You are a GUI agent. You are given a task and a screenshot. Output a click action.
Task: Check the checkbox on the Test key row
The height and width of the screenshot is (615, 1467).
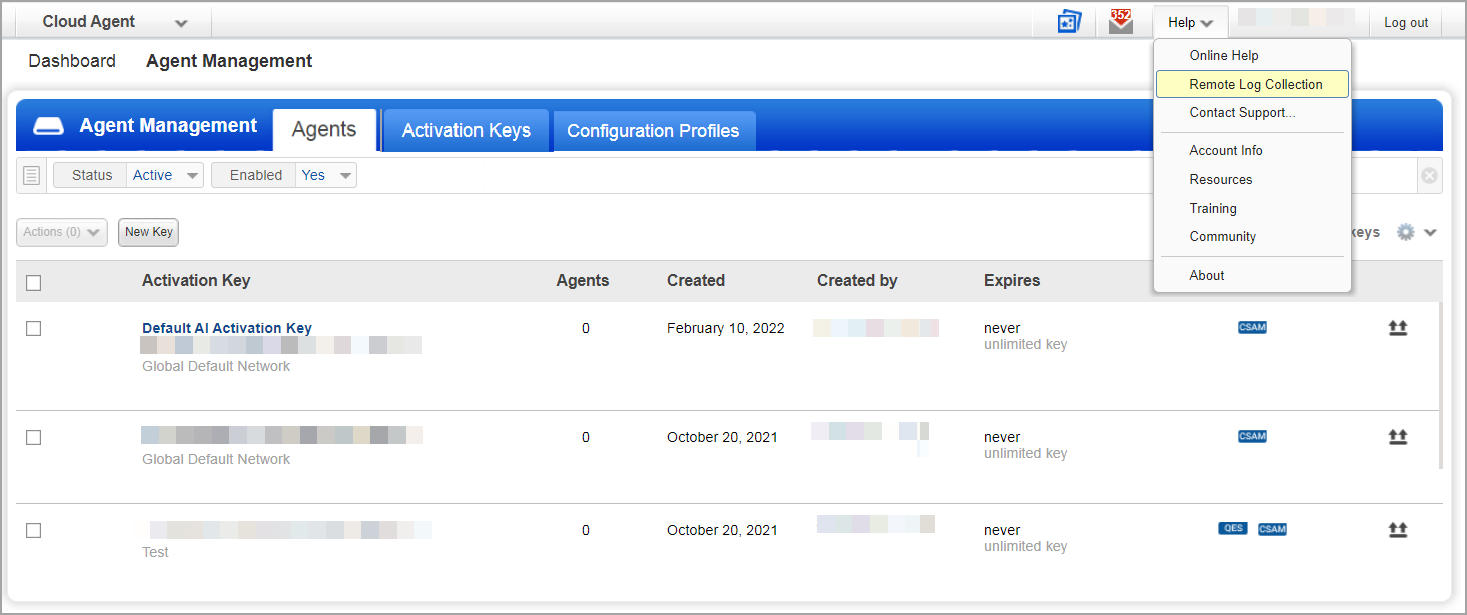point(33,530)
